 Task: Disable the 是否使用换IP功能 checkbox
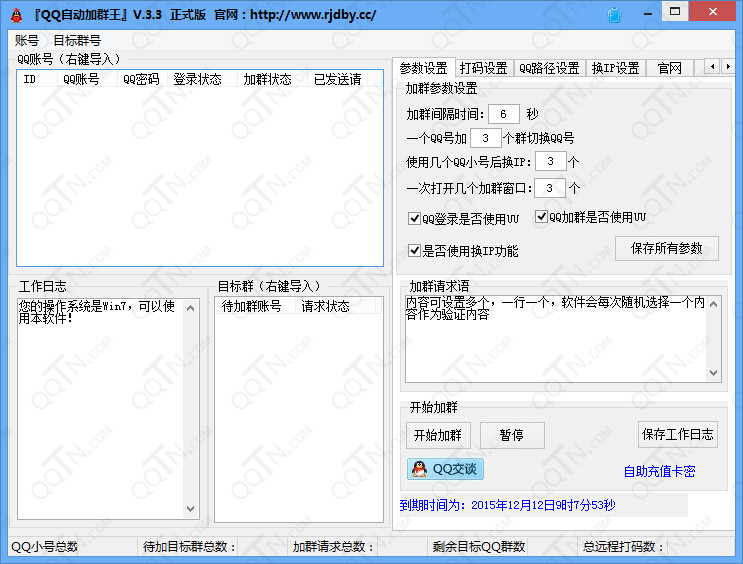pos(415,251)
